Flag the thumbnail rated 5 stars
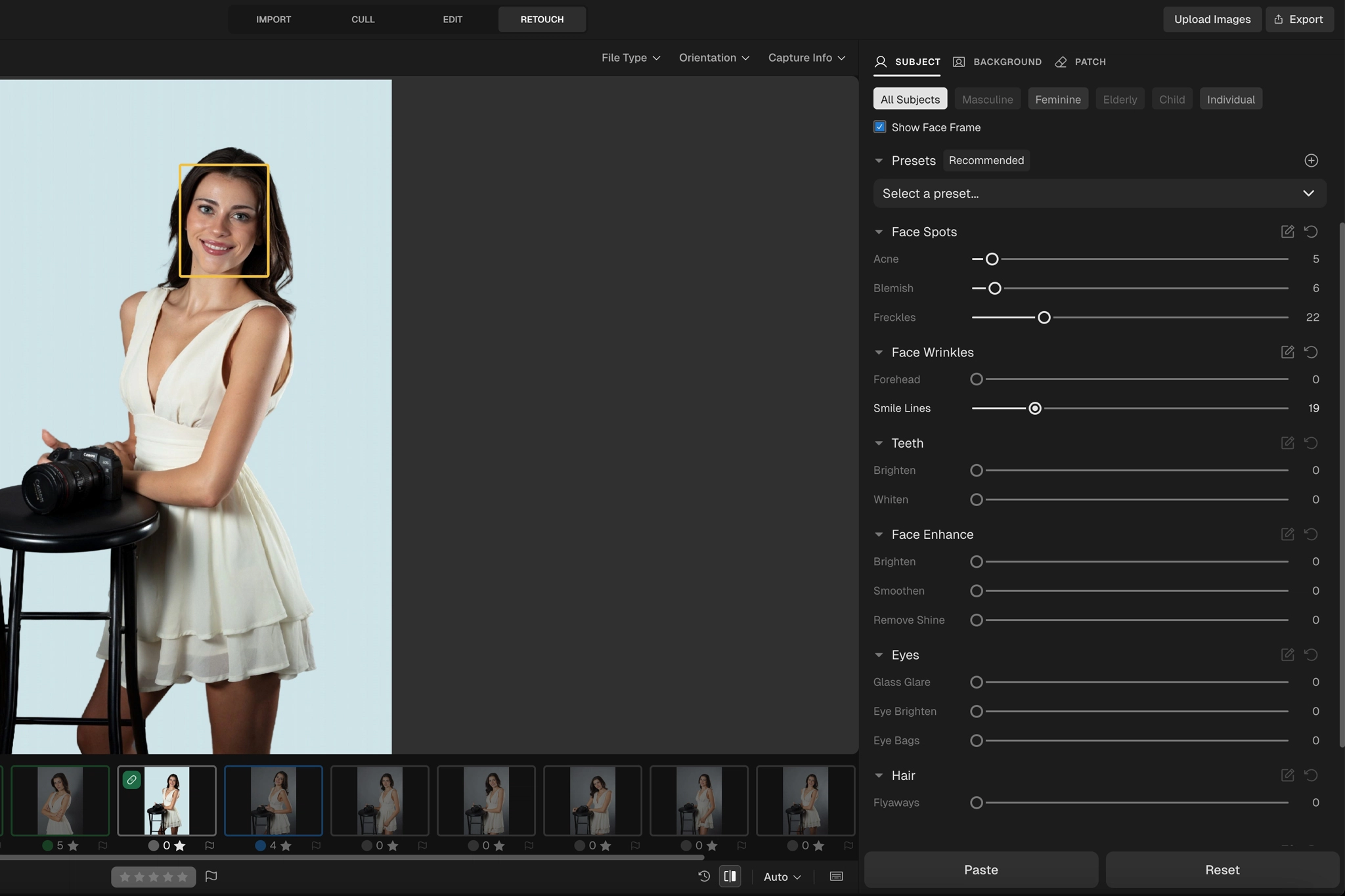Image resolution: width=1345 pixels, height=896 pixels. tap(102, 845)
